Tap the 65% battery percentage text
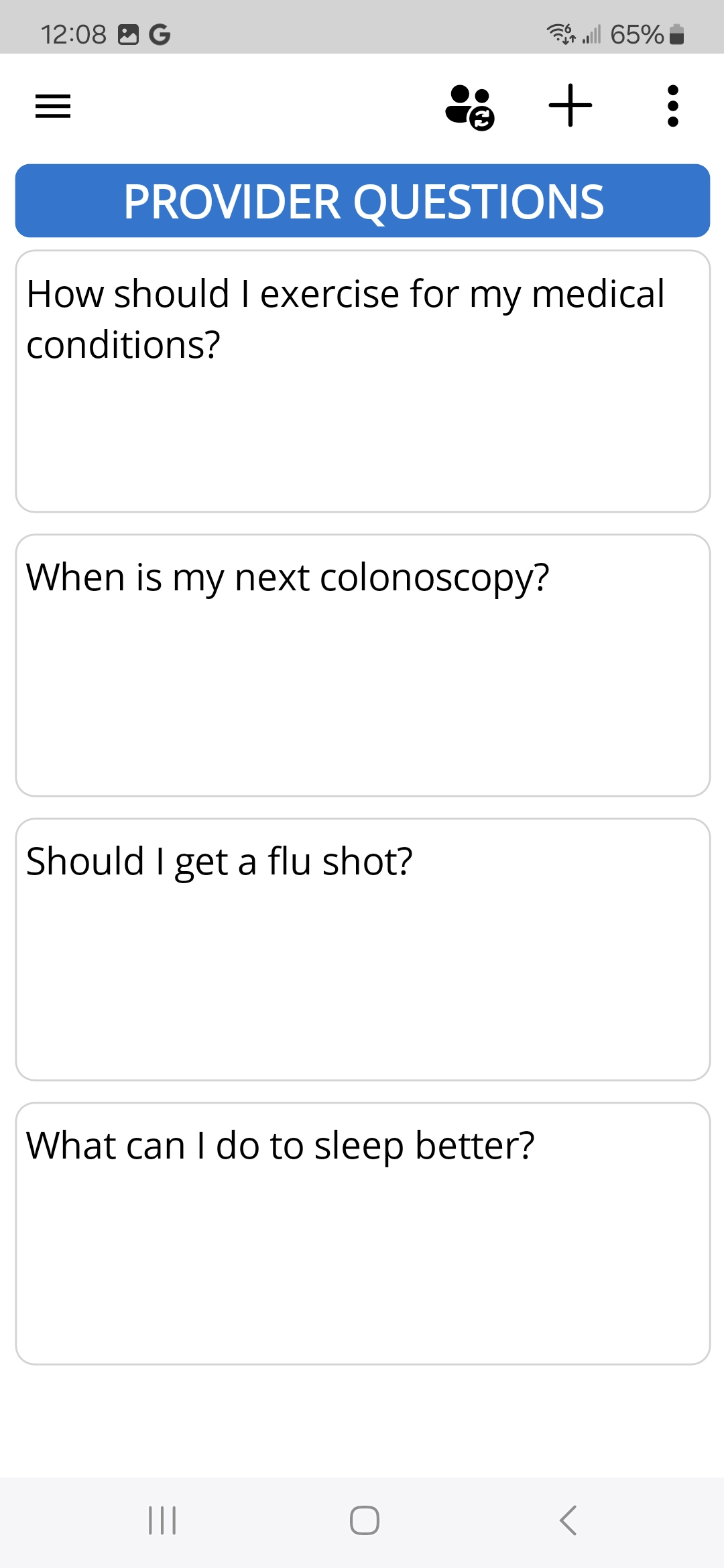The width and height of the screenshot is (724, 1568). (636, 34)
